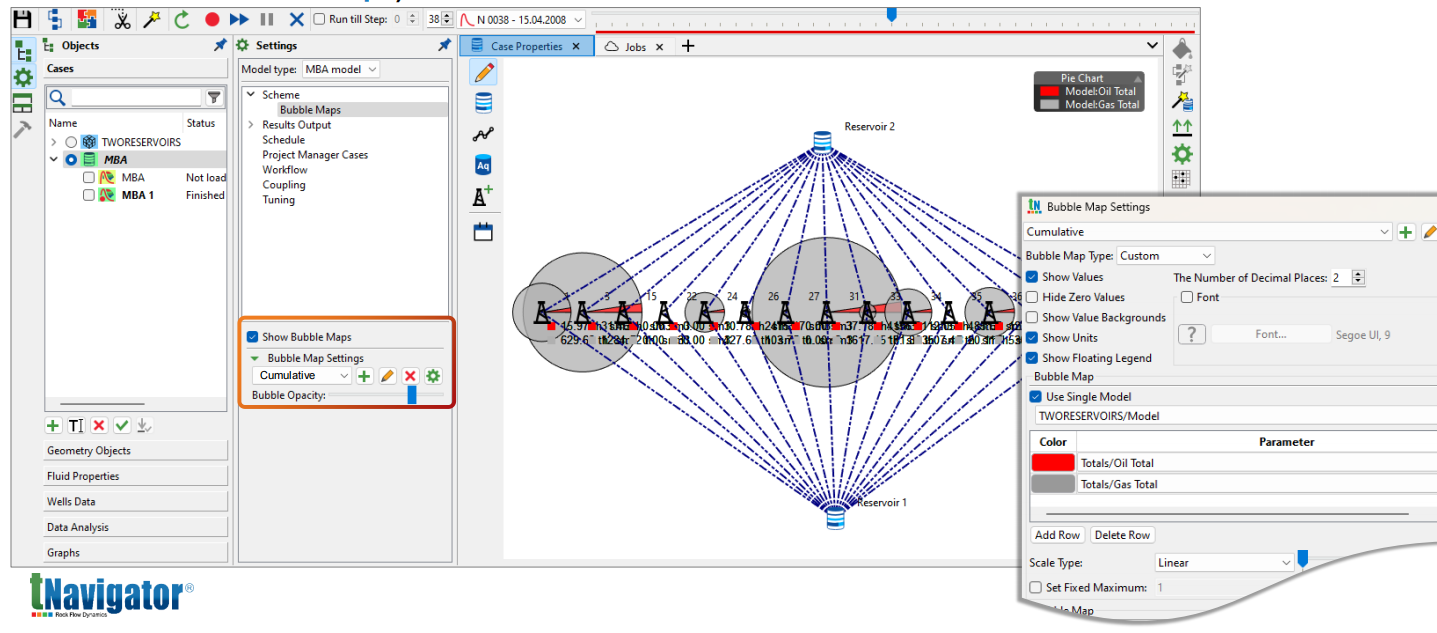Collapse the Scheme settings node

(251, 95)
